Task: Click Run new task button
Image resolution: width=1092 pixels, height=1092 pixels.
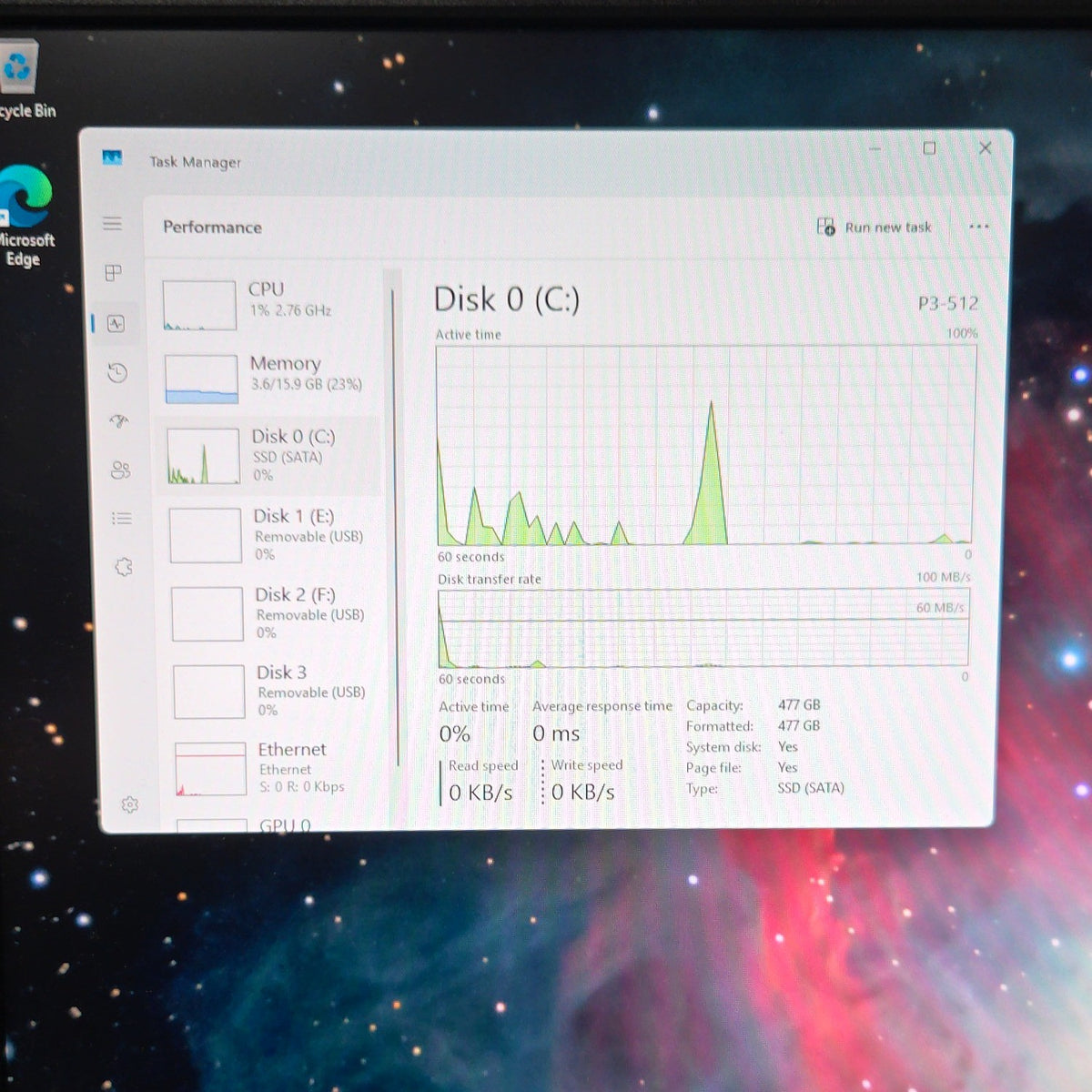Action: (x=874, y=227)
